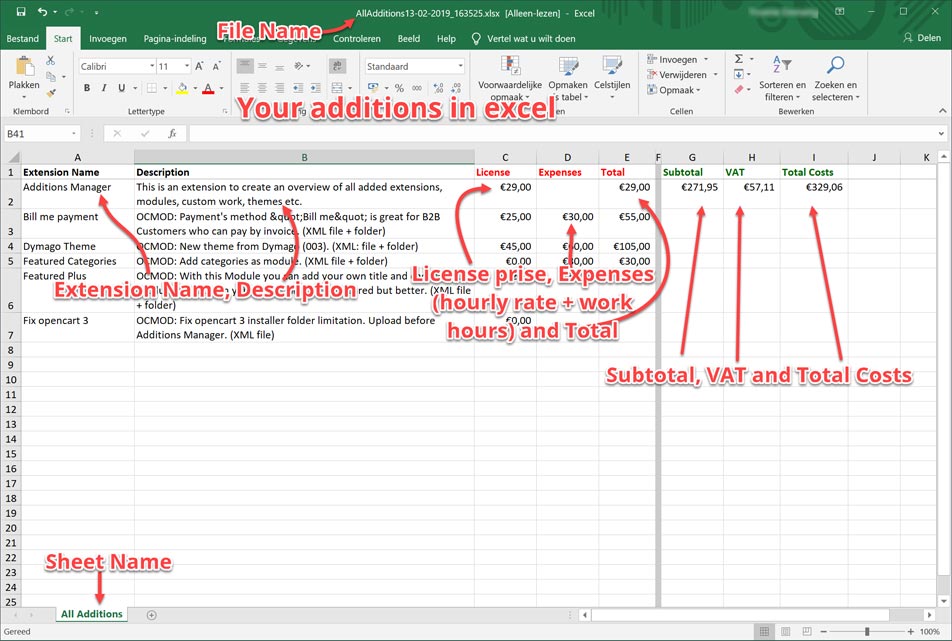The height and width of the screenshot is (641, 952).
Task: Open the Calibri font name dropdown
Action: [152, 66]
